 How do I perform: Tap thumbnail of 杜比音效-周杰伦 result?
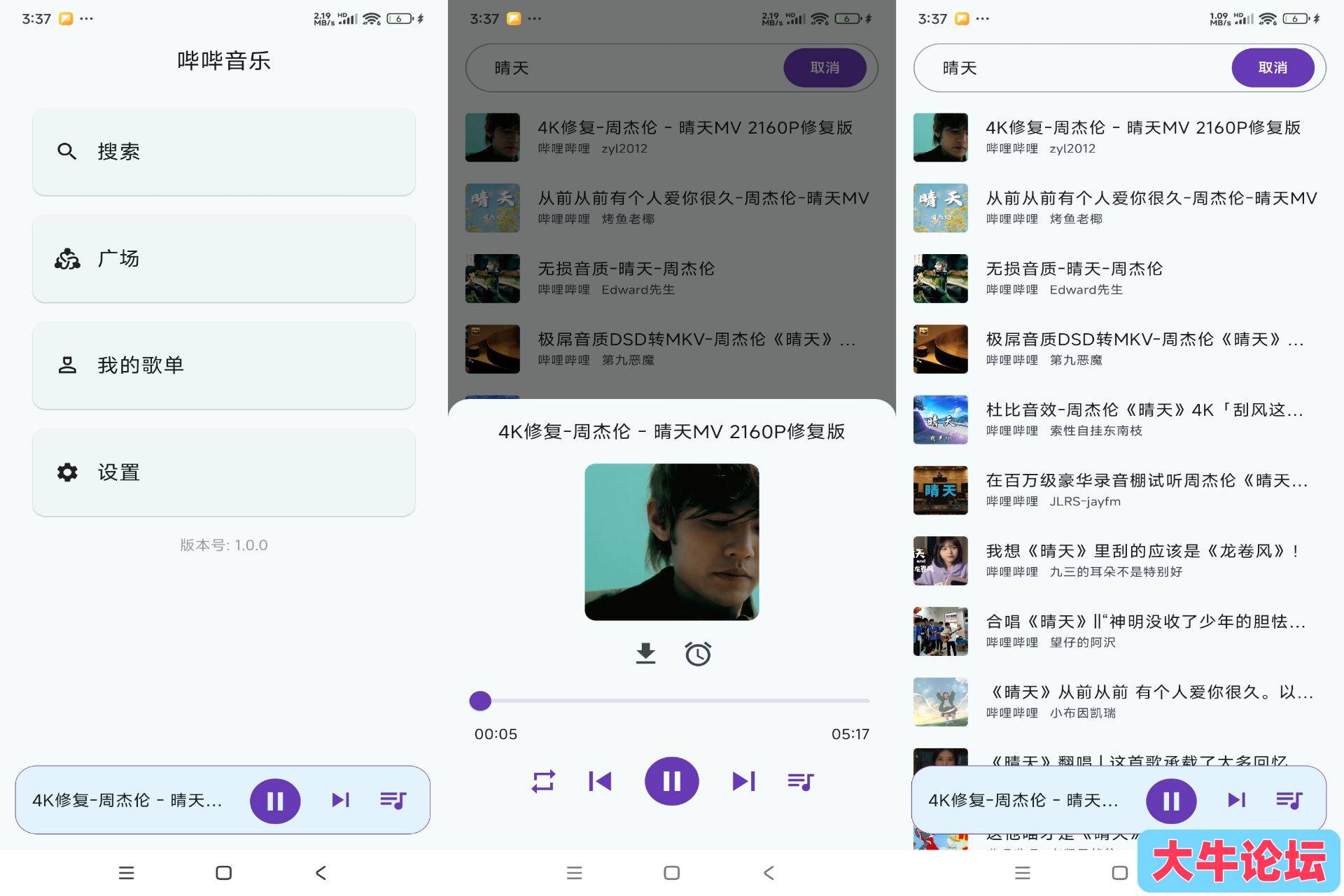point(940,419)
